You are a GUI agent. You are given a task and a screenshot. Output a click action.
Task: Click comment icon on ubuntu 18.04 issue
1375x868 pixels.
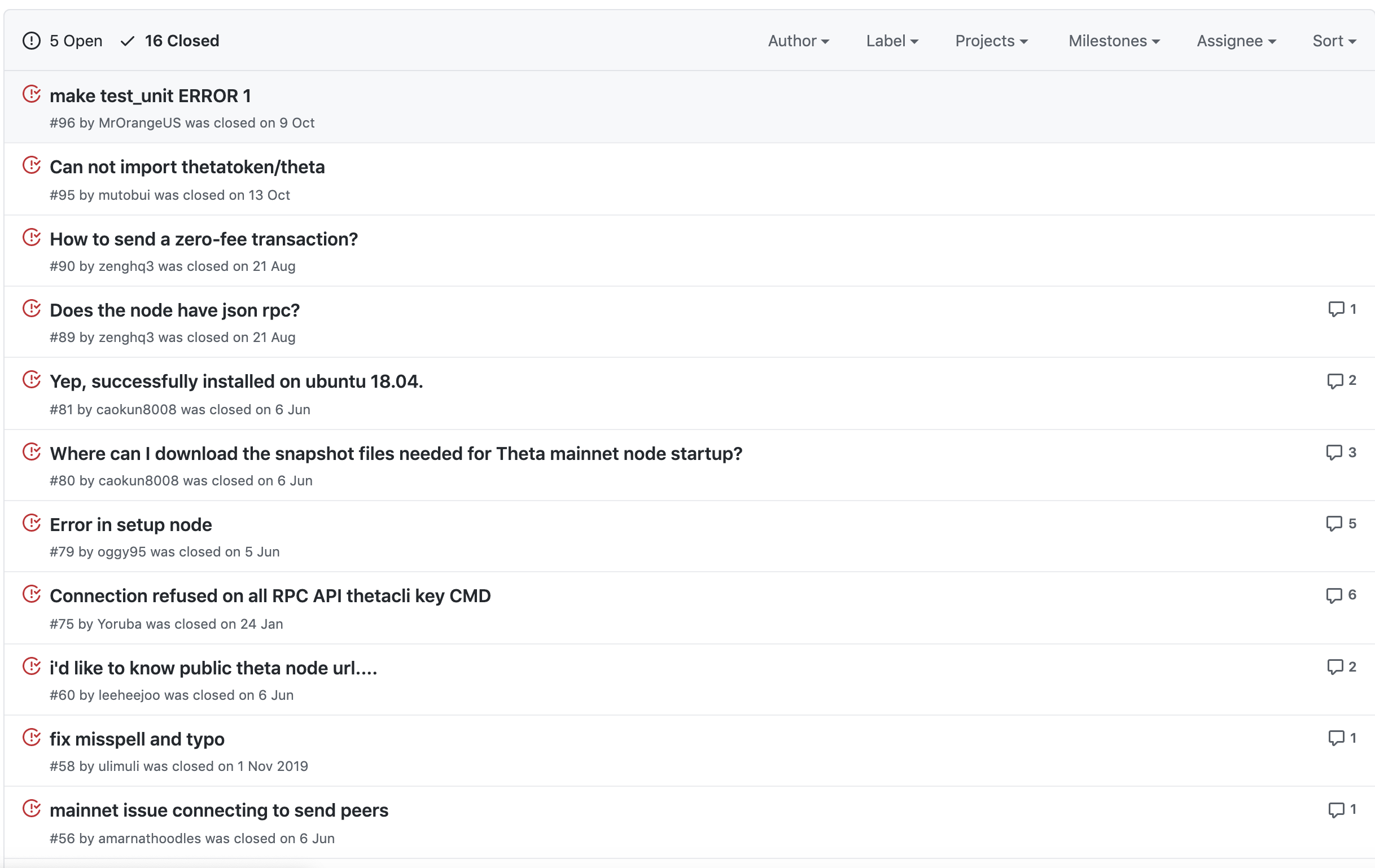(1334, 380)
